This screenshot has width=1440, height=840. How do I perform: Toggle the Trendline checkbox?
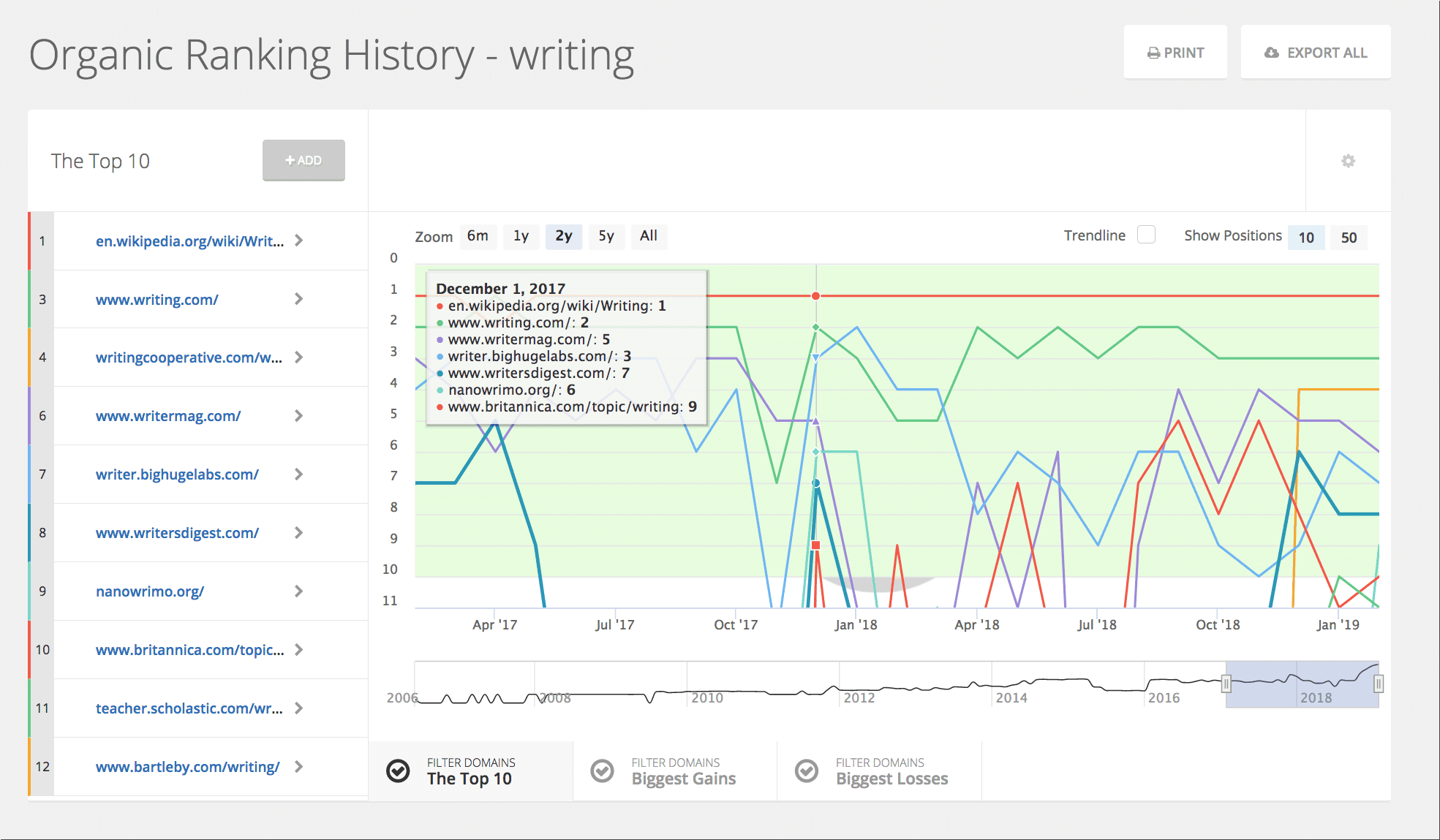(x=1147, y=235)
